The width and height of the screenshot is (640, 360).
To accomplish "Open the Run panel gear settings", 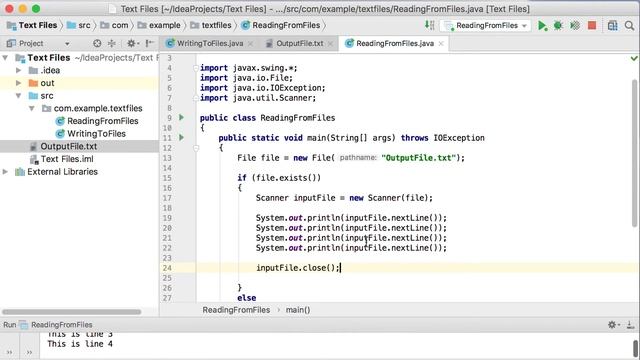I will [613, 325].
